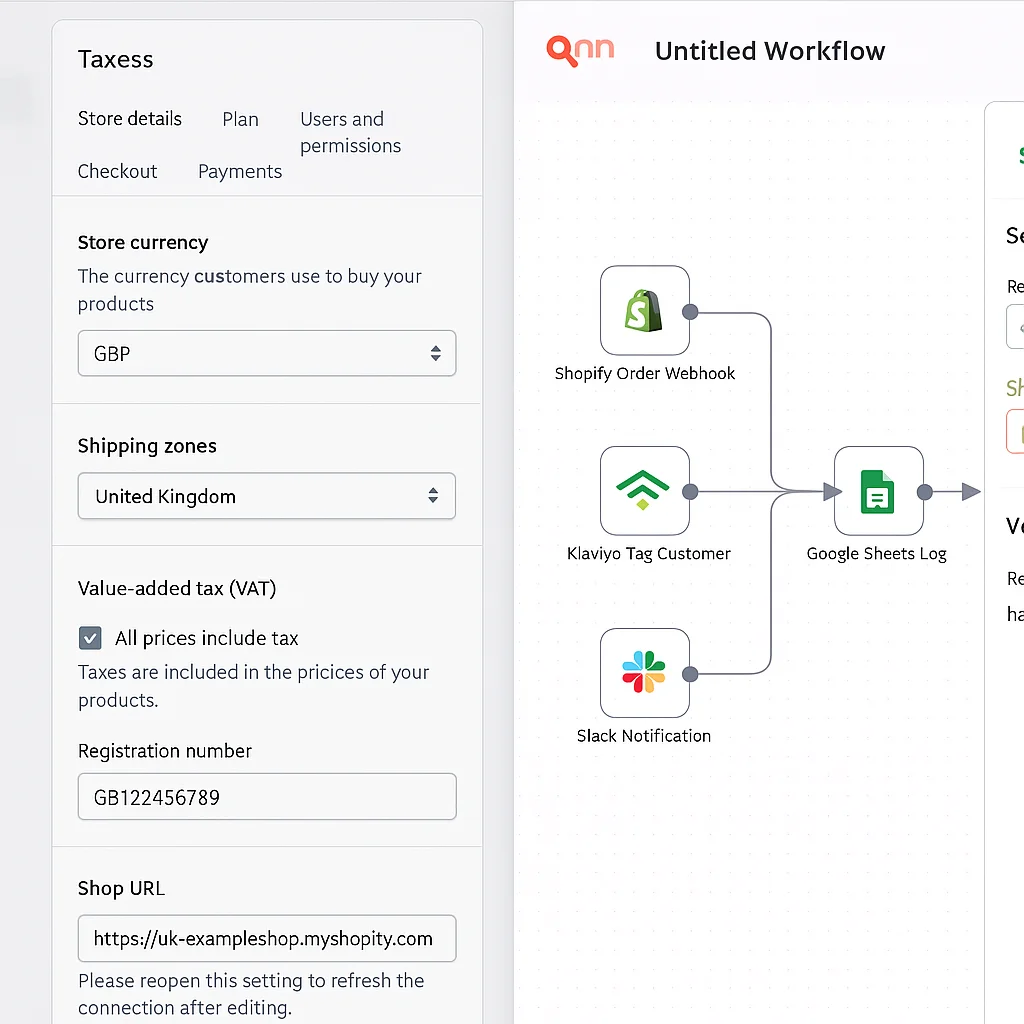Click the Value-added tax (VAT) heading
Image resolution: width=1024 pixels, height=1024 pixels.
coord(177,588)
